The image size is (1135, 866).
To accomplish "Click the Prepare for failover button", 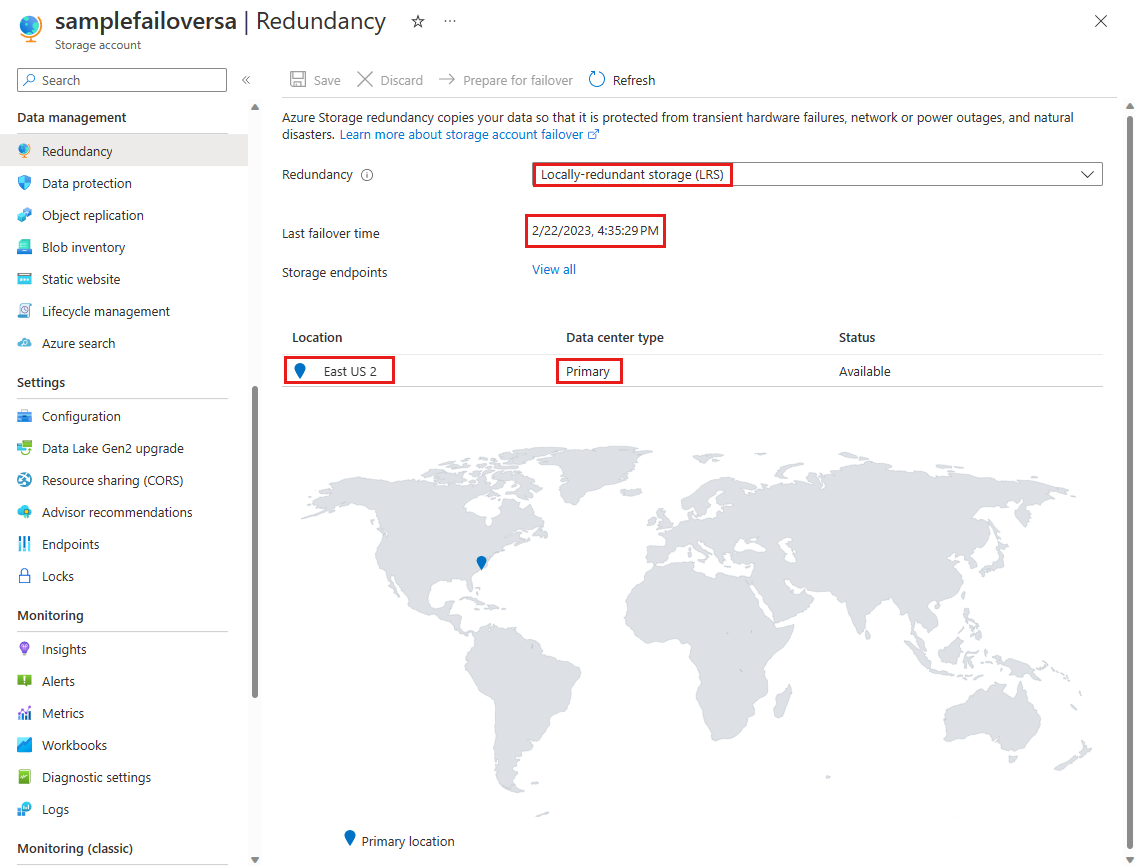I will [x=506, y=80].
